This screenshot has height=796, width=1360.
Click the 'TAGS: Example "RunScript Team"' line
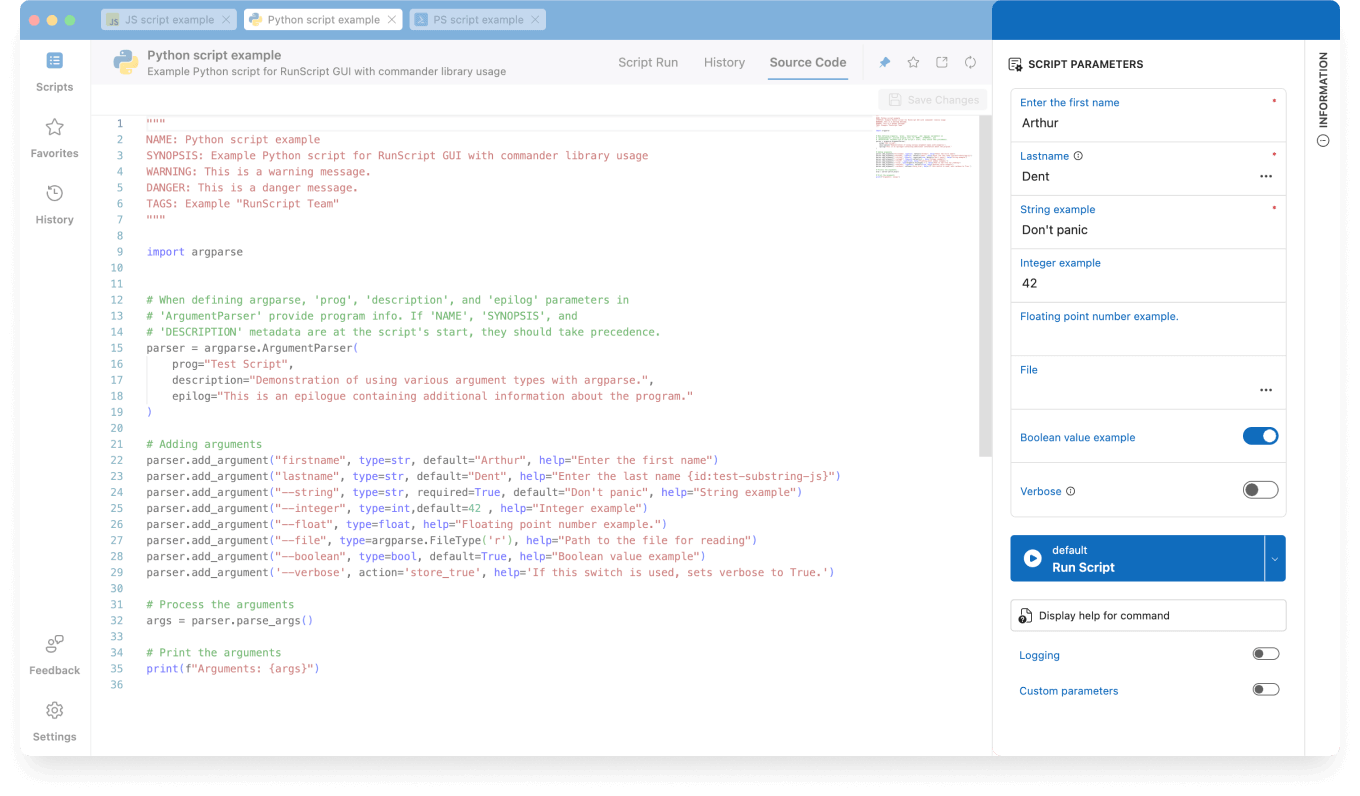tap(242, 204)
